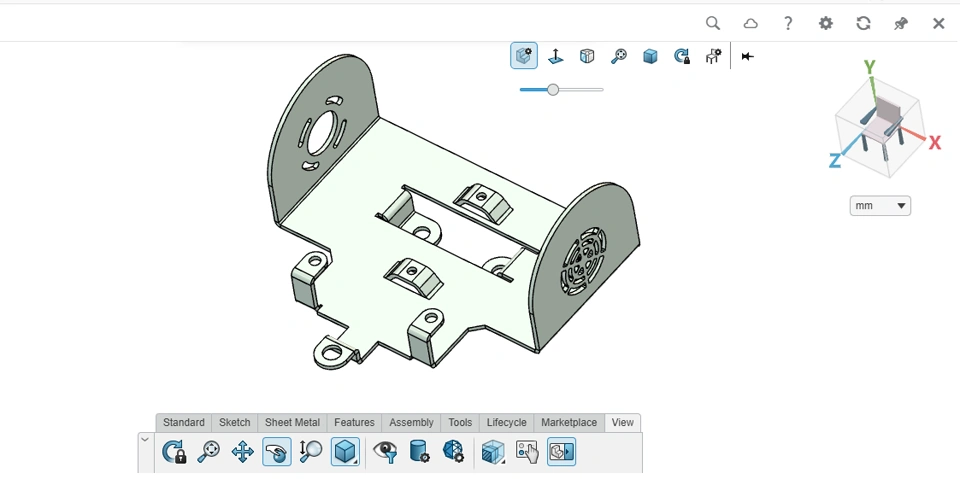Open help with the question mark icon
Image resolution: width=960 pixels, height=479 pixels.
pyautogui.click(x=789, y=23)
